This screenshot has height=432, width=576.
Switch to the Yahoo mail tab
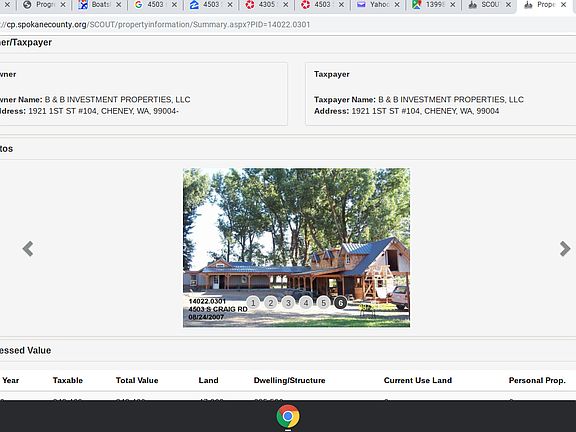[x=378, y=5]
